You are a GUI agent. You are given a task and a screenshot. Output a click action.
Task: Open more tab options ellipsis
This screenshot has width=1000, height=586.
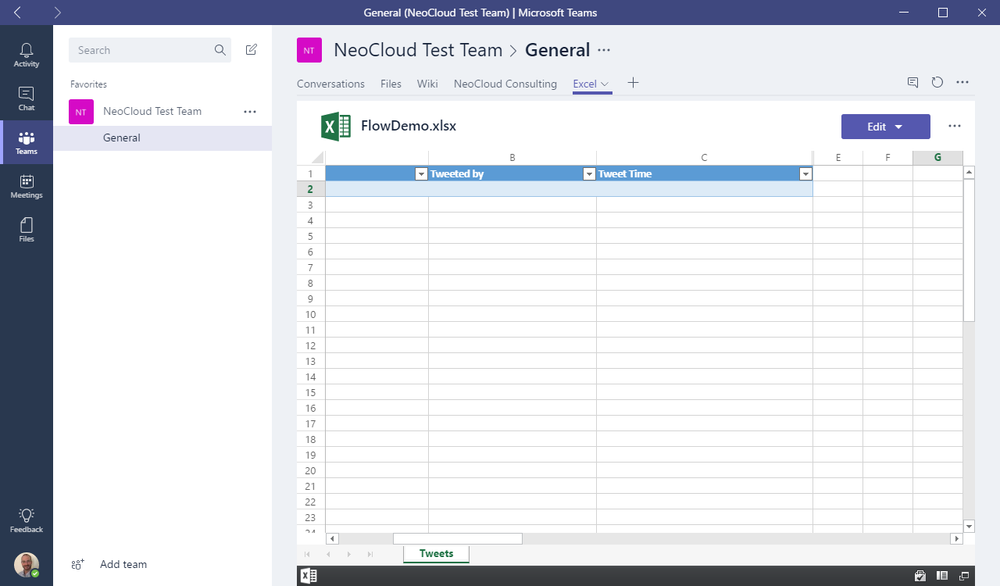[x=962, y=82]
